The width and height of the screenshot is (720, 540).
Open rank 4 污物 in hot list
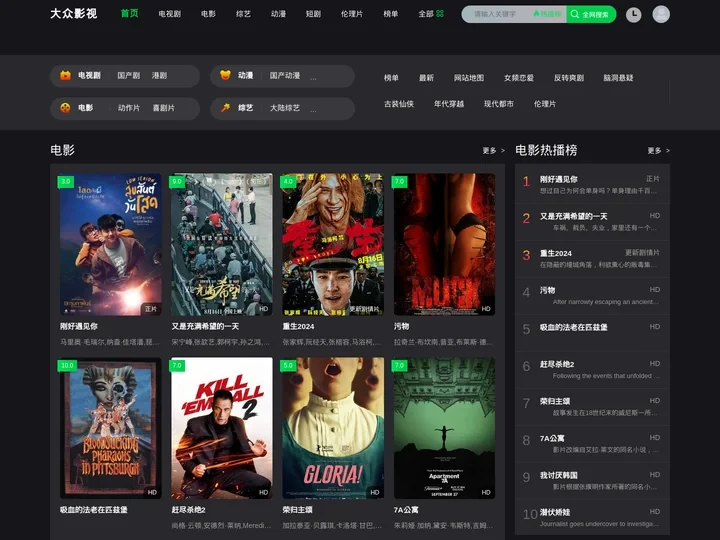click(x=592, y=296)
